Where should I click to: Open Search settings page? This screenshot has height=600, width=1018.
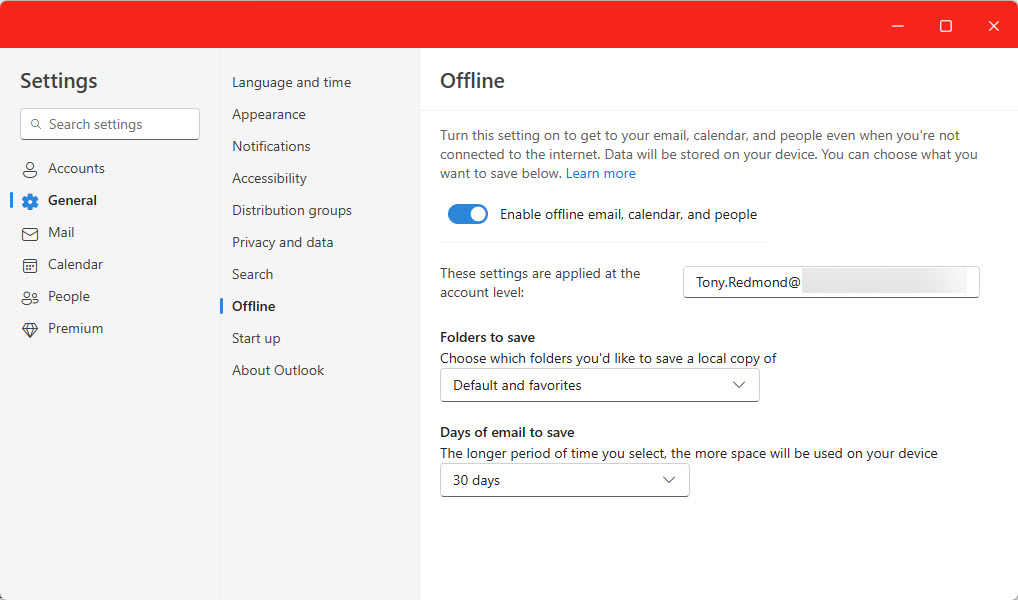point(253,274)
